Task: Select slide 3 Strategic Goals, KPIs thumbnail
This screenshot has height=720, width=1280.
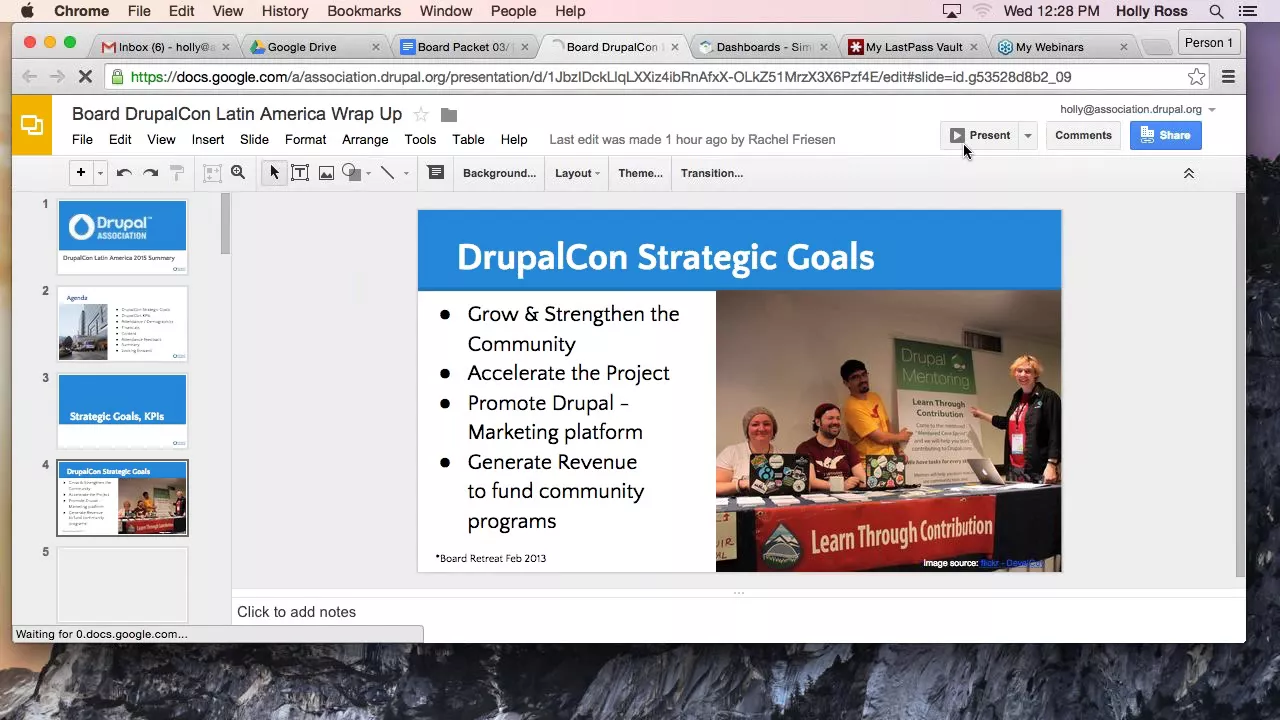Action: point(122,411)
